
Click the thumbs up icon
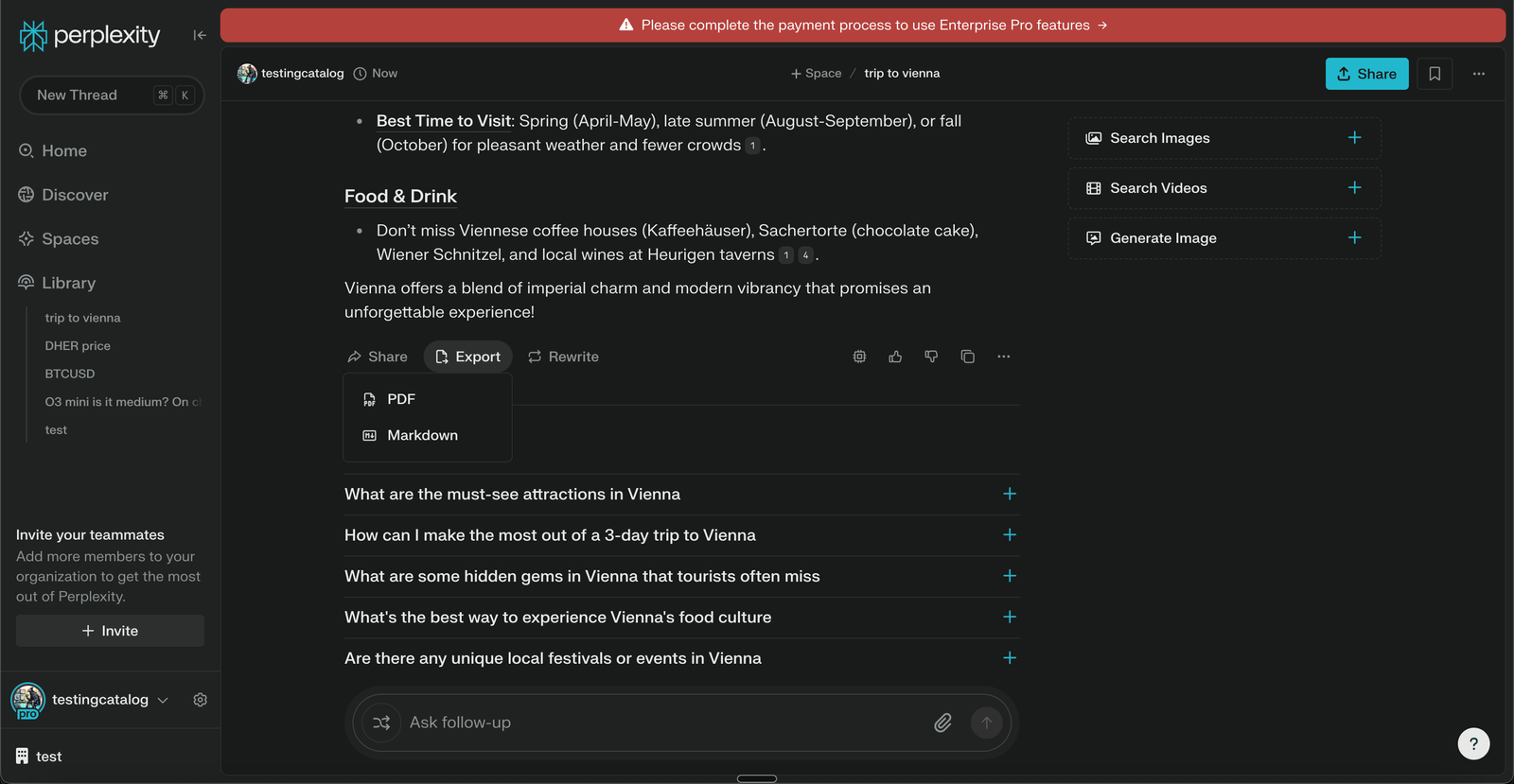tap(895, 357)
